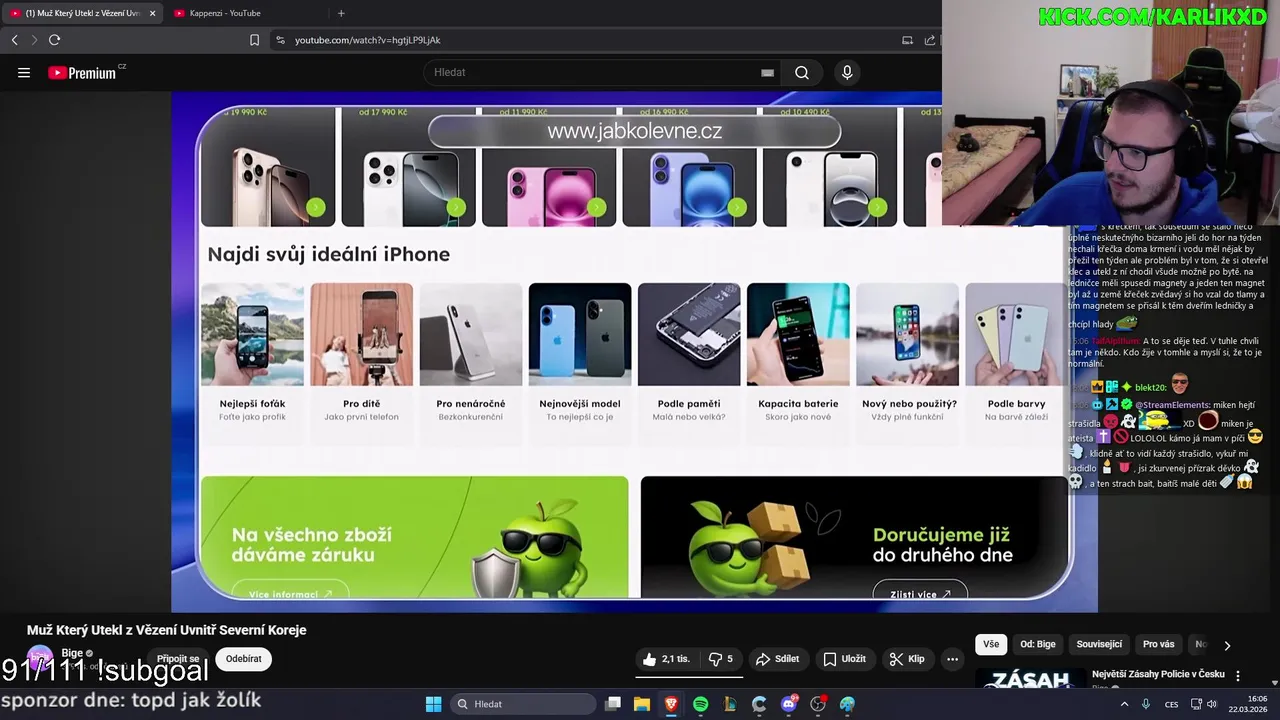
Task: Like the video (2,1 tis.)
Action: click(666, 659)
